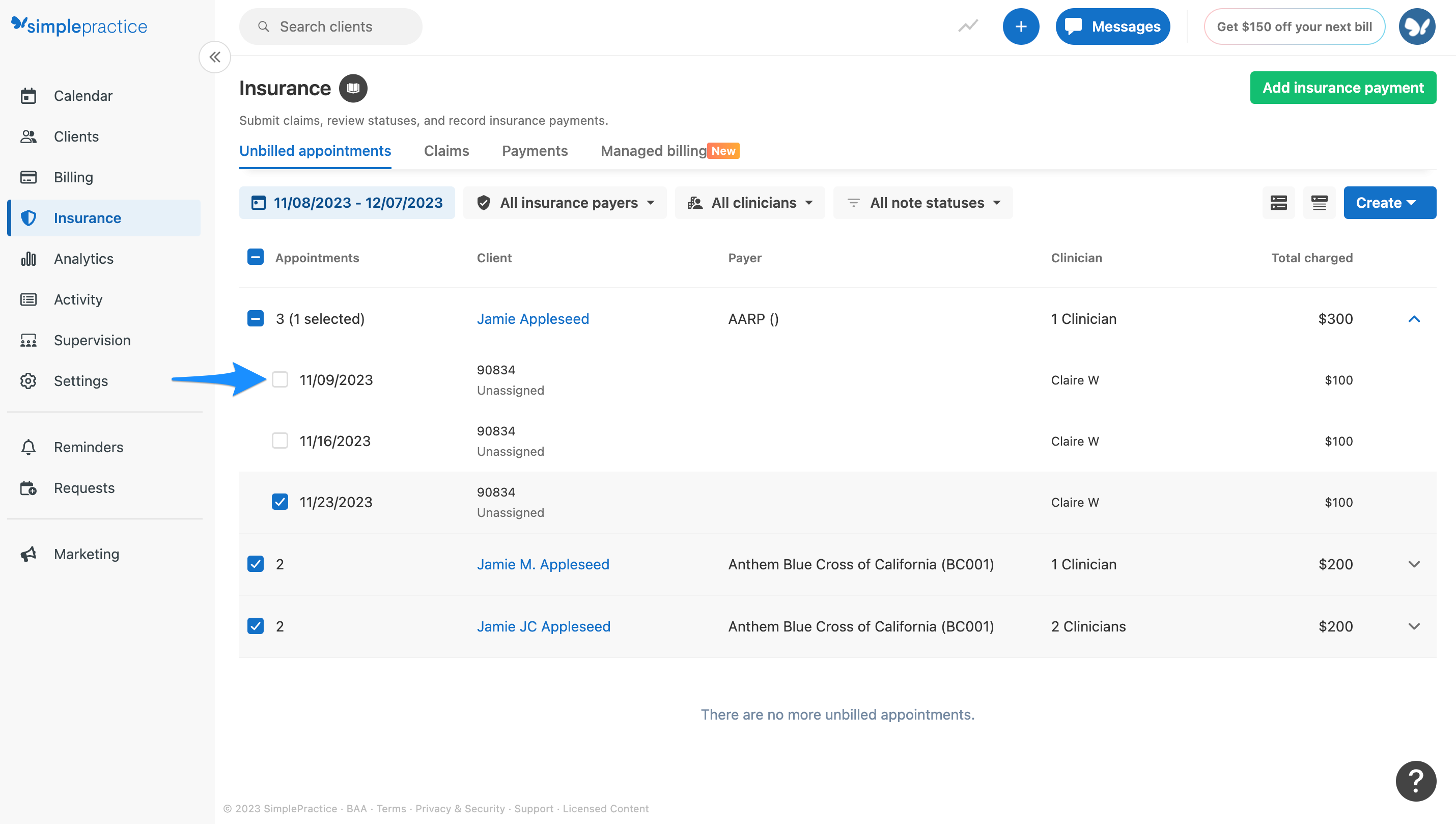Open All clinicians filter dropdown
The height and width of the screenshot is (824, 1456).
[749, 203]
